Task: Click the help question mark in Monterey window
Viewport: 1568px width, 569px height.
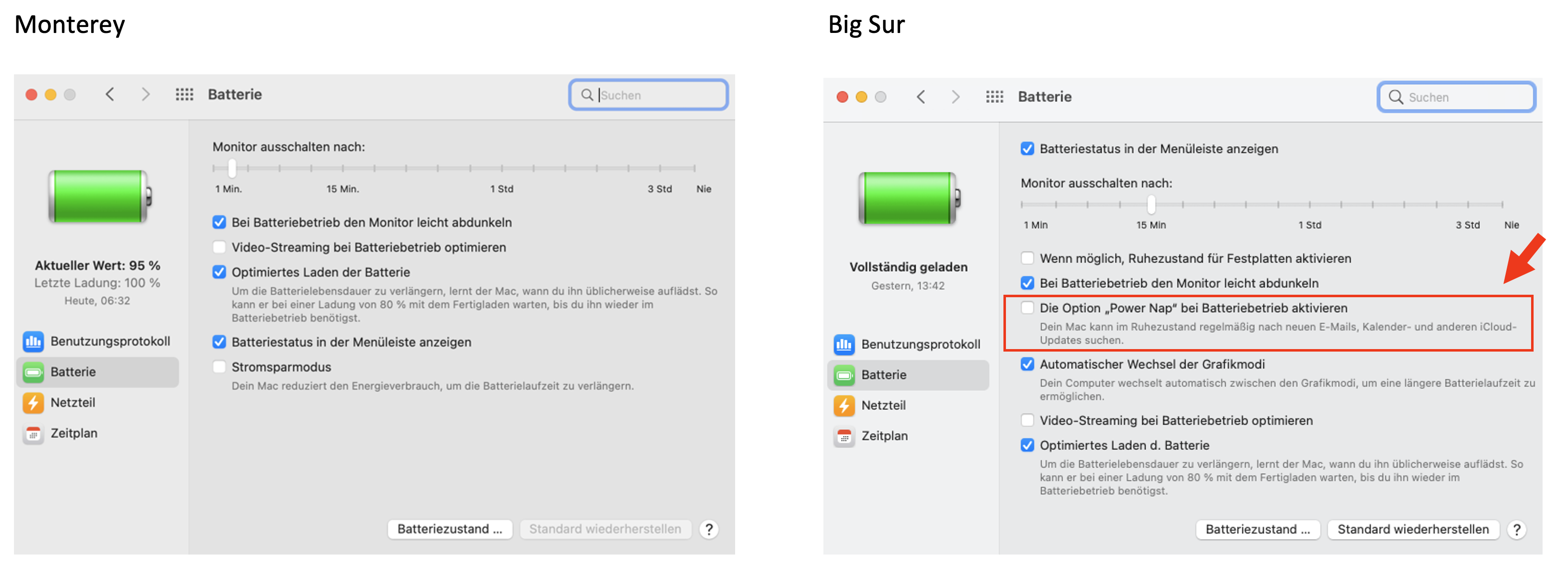Action: click(709, 530)
